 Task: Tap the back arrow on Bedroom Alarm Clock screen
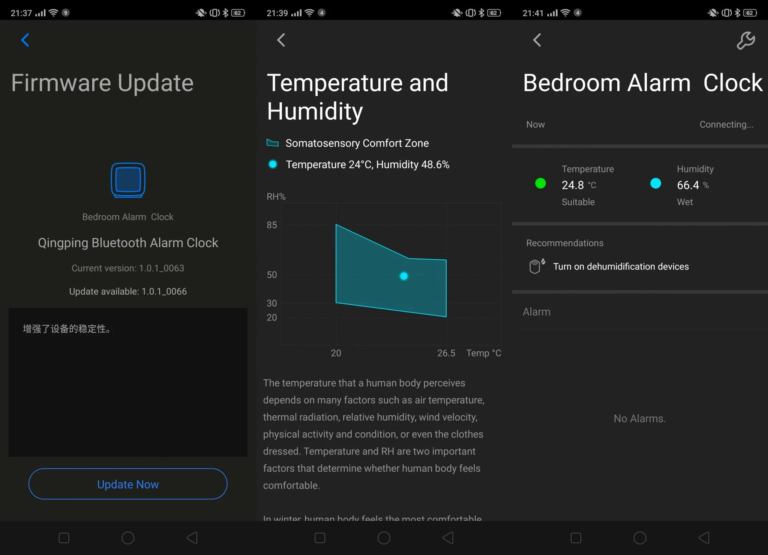click(537, 40)
